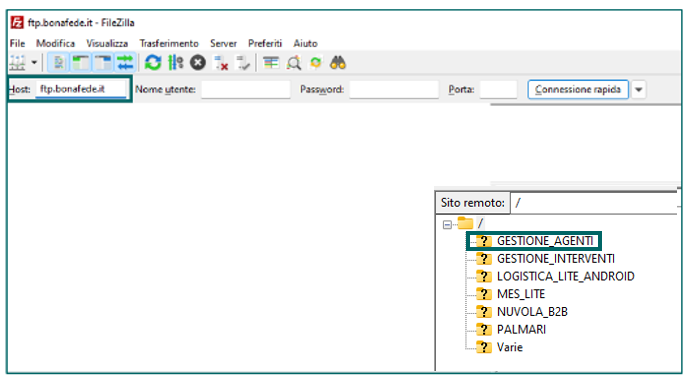Open the Modifica menu
Screen dimensions: 695x384
point(55,43)
